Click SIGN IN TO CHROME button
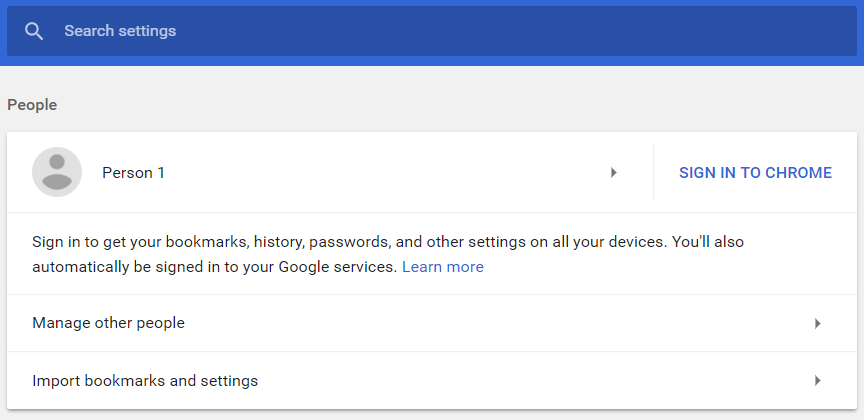864x420 pixels. click(755, 173)
